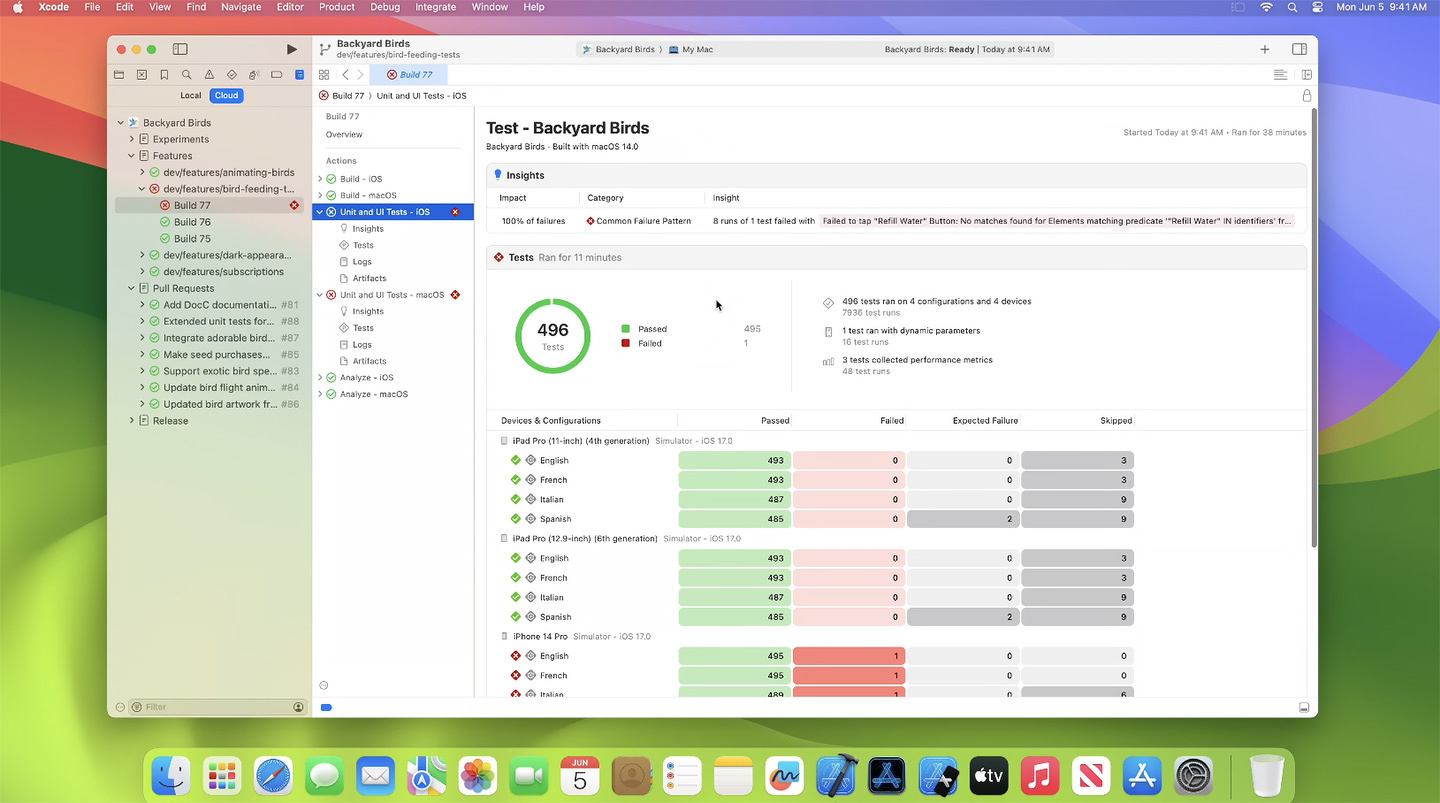
Task: Go forward with the right chevron
Action: tap(360, 75)
